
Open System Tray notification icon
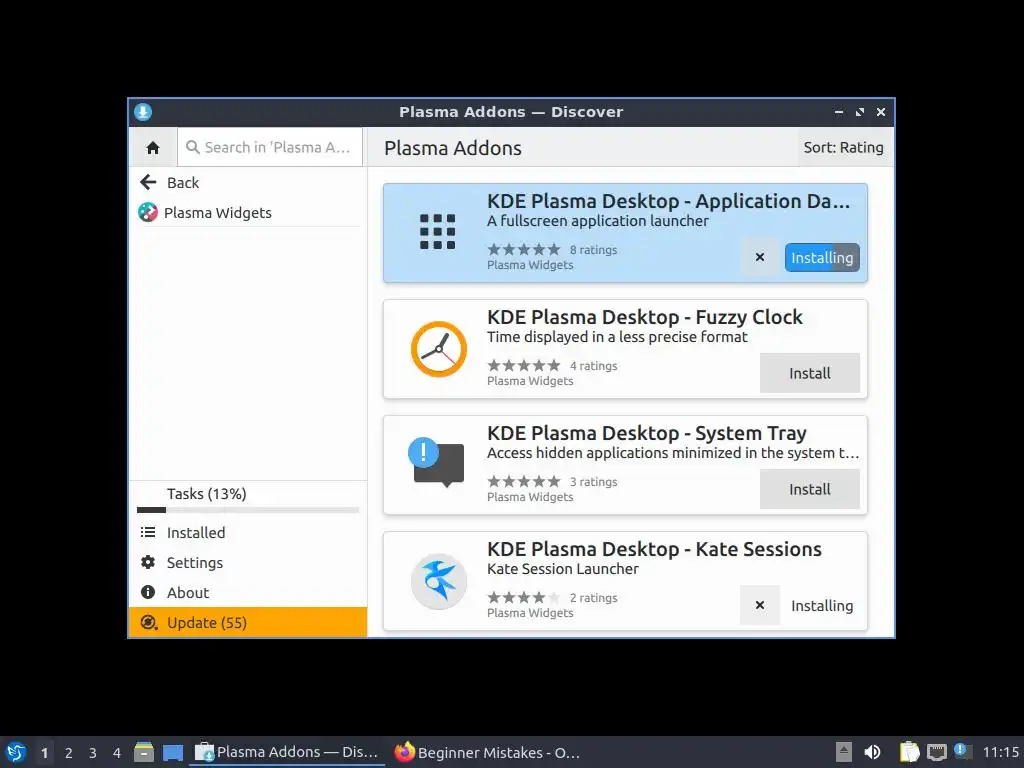(x=436, y=462)
